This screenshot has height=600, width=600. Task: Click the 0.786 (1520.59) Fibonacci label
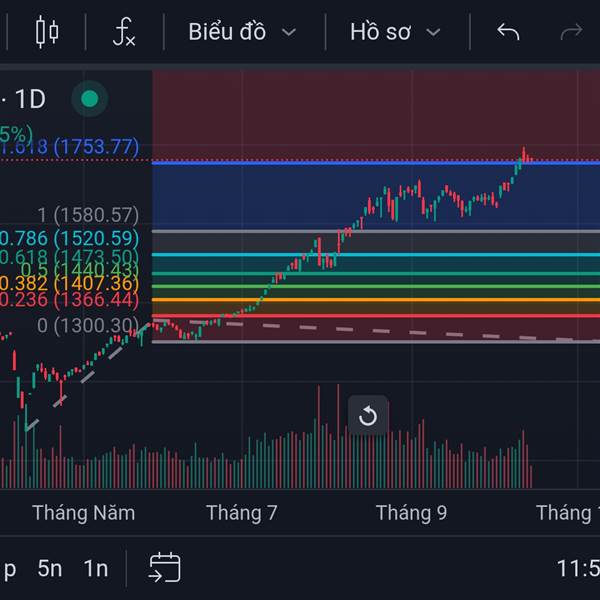[x=69, y=238]
